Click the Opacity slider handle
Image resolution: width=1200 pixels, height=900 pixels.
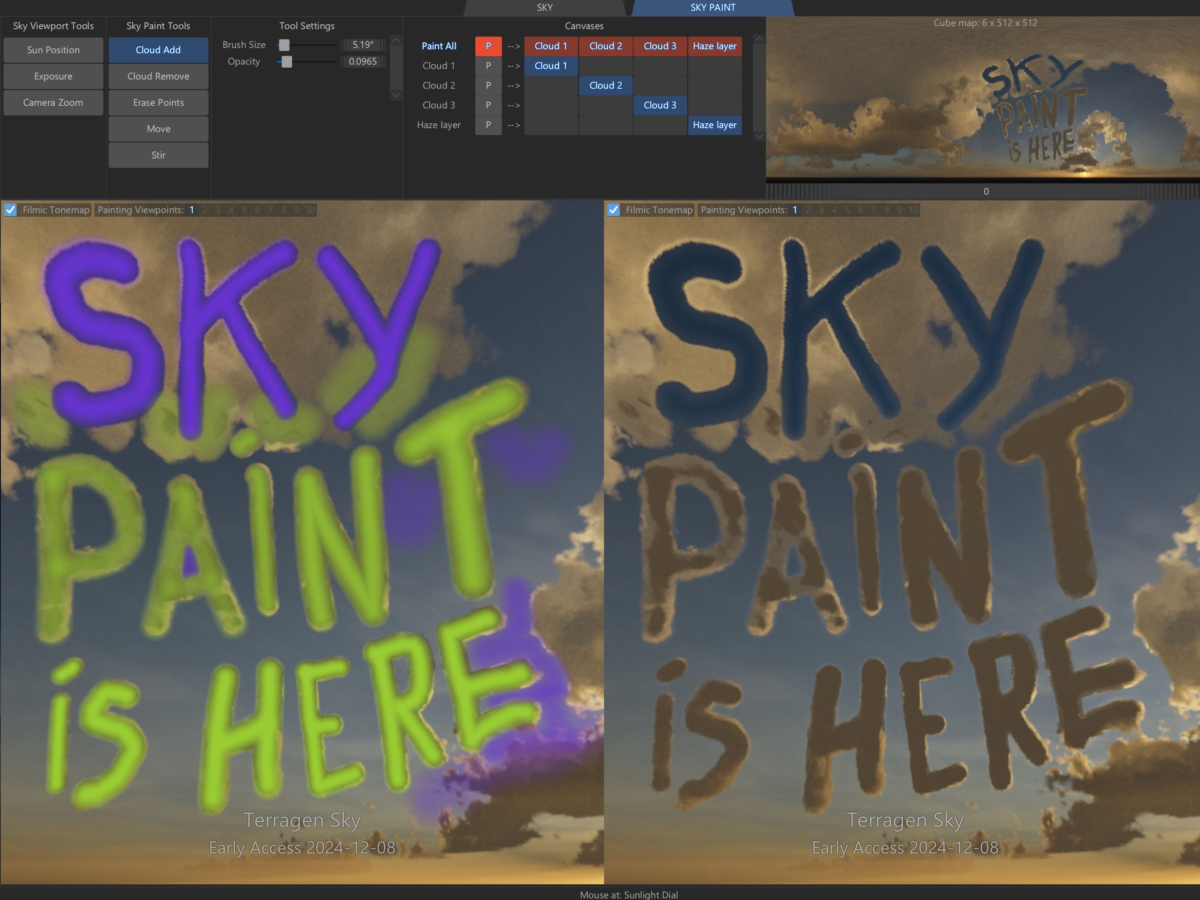pos(287,61)
